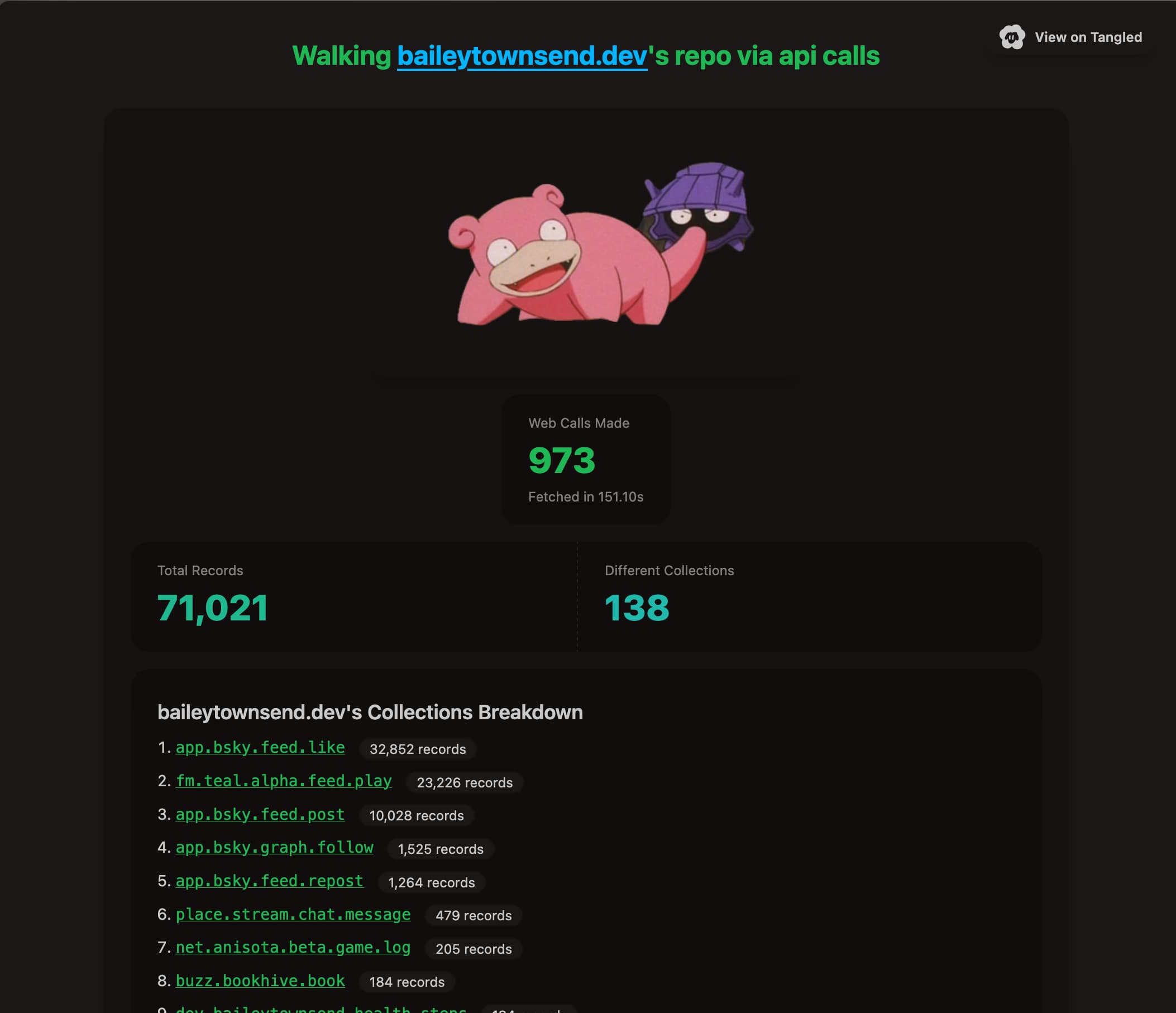The height and width of the screenshot is (1013, 1176).
Task: Open fm.teal.alpha.feed.play collection link
Action: tap(283, 781)
